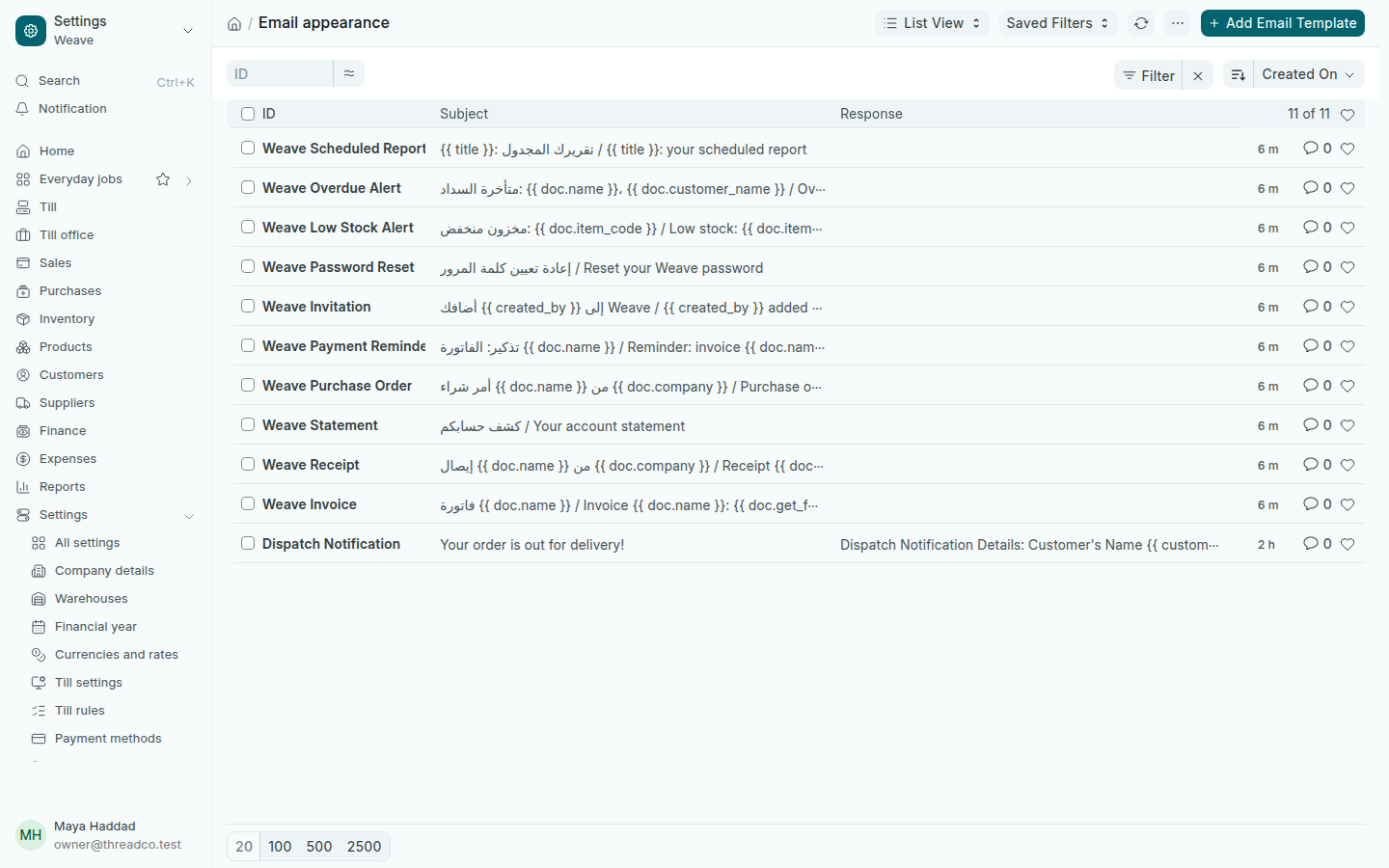Select Dispatch Notification row checkbox
The height and width of the screenshot is (868, 1389).
pos(248,543)
